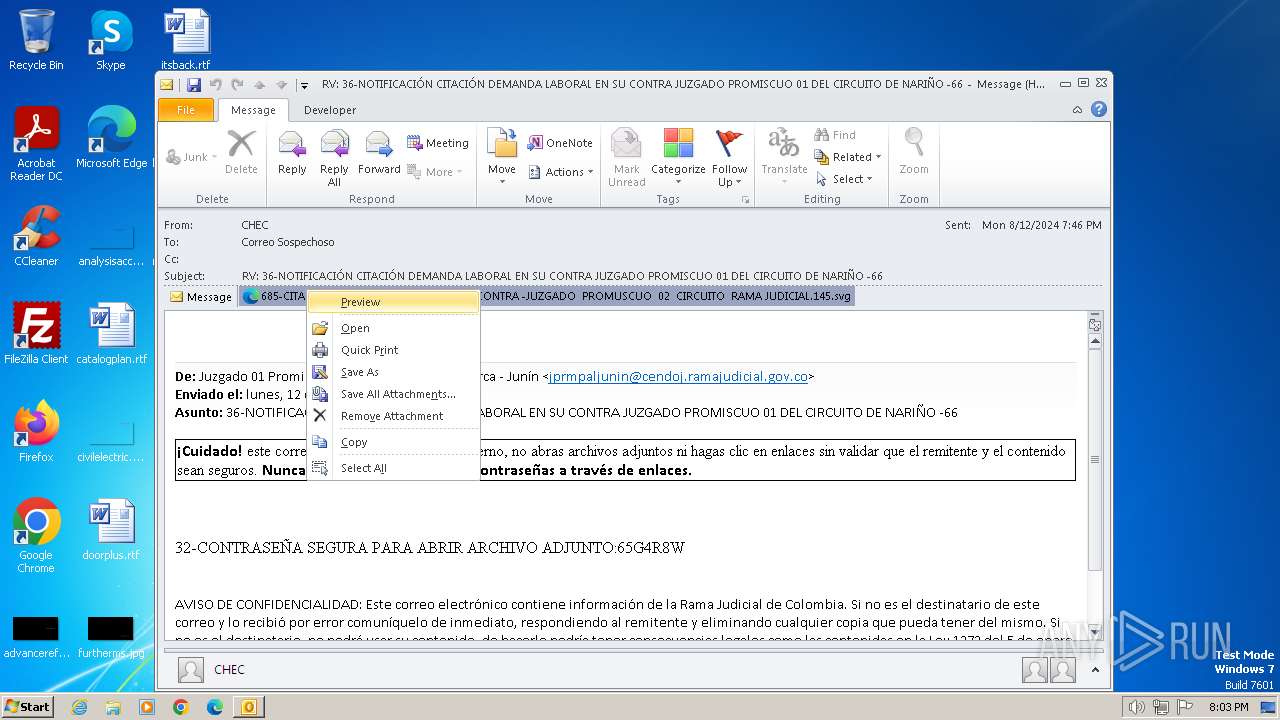
Task: Open Internet Explorer from taskbar
Action: [79, 707]
